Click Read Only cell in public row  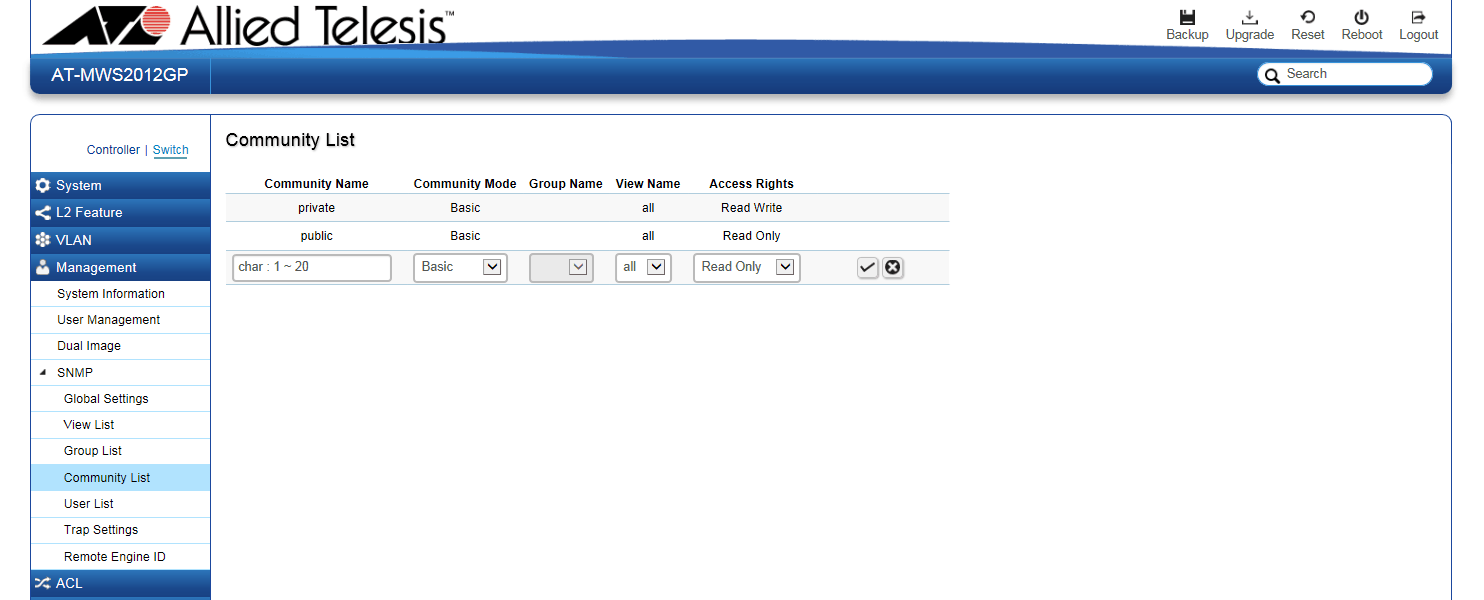[x=751, y=236]
